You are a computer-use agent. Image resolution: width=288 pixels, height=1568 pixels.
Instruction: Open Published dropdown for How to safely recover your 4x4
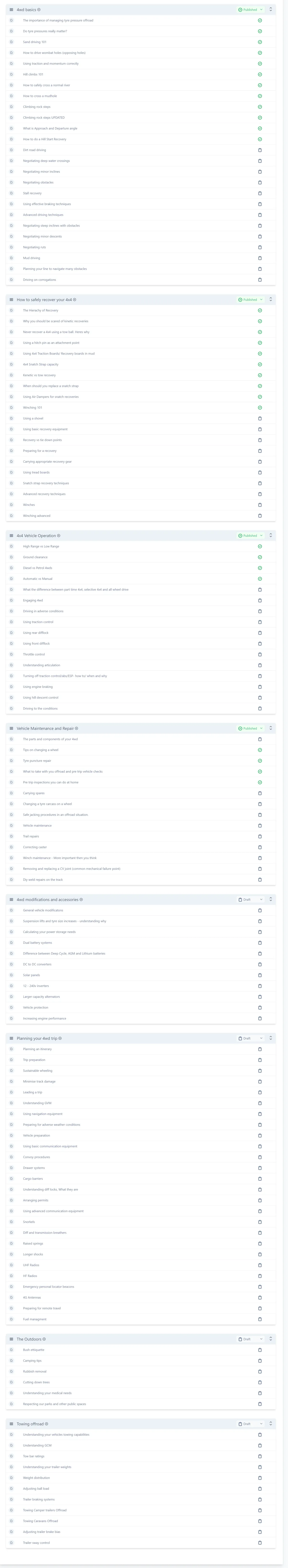coord(250,300)
